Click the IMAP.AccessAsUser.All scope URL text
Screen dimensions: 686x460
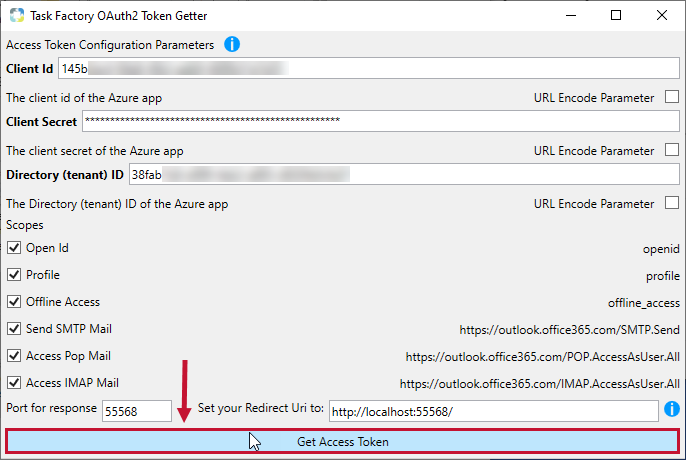click(539, 384)
